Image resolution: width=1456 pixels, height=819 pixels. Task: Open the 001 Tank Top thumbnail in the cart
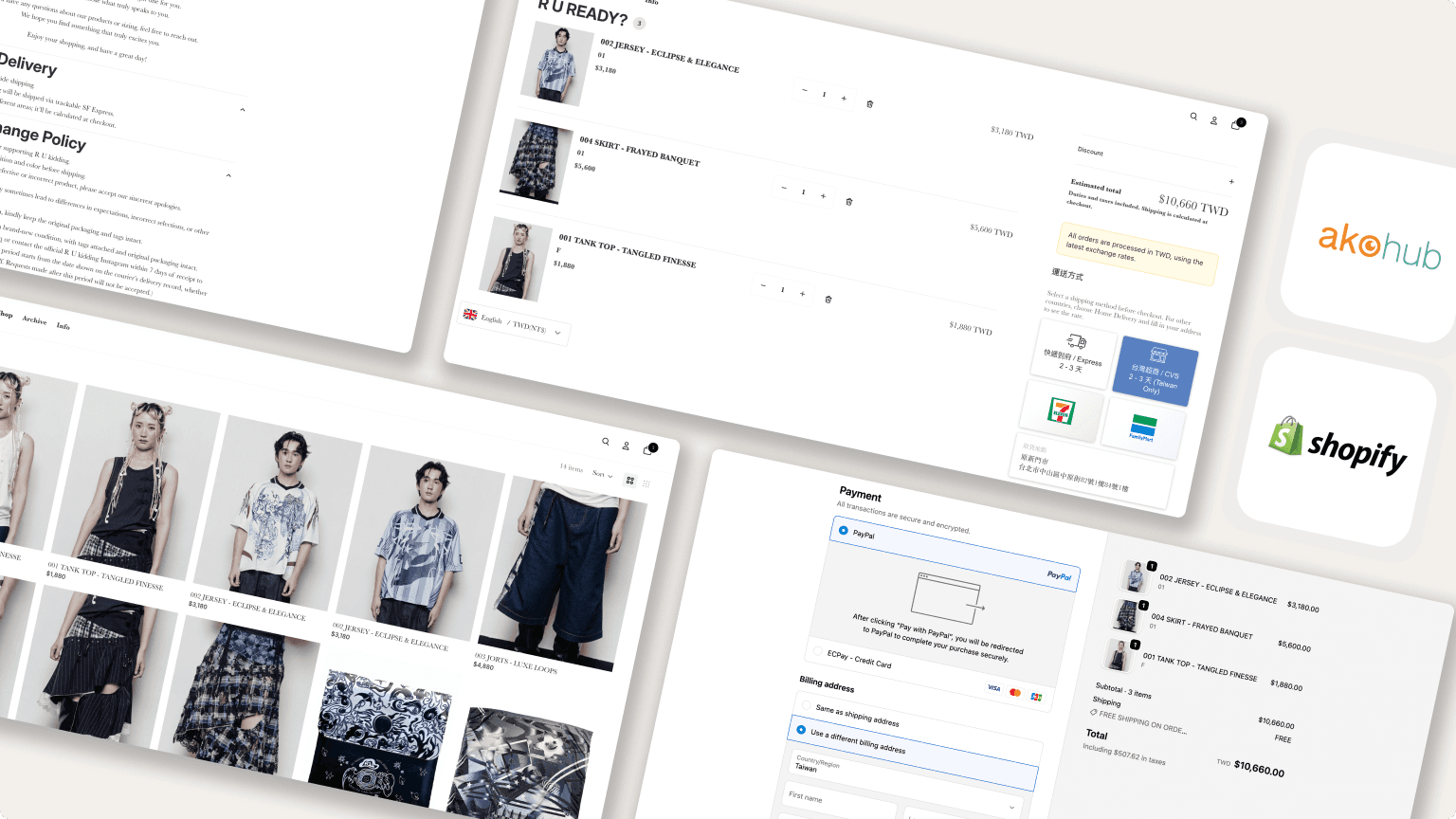click(x=516, y=260)
